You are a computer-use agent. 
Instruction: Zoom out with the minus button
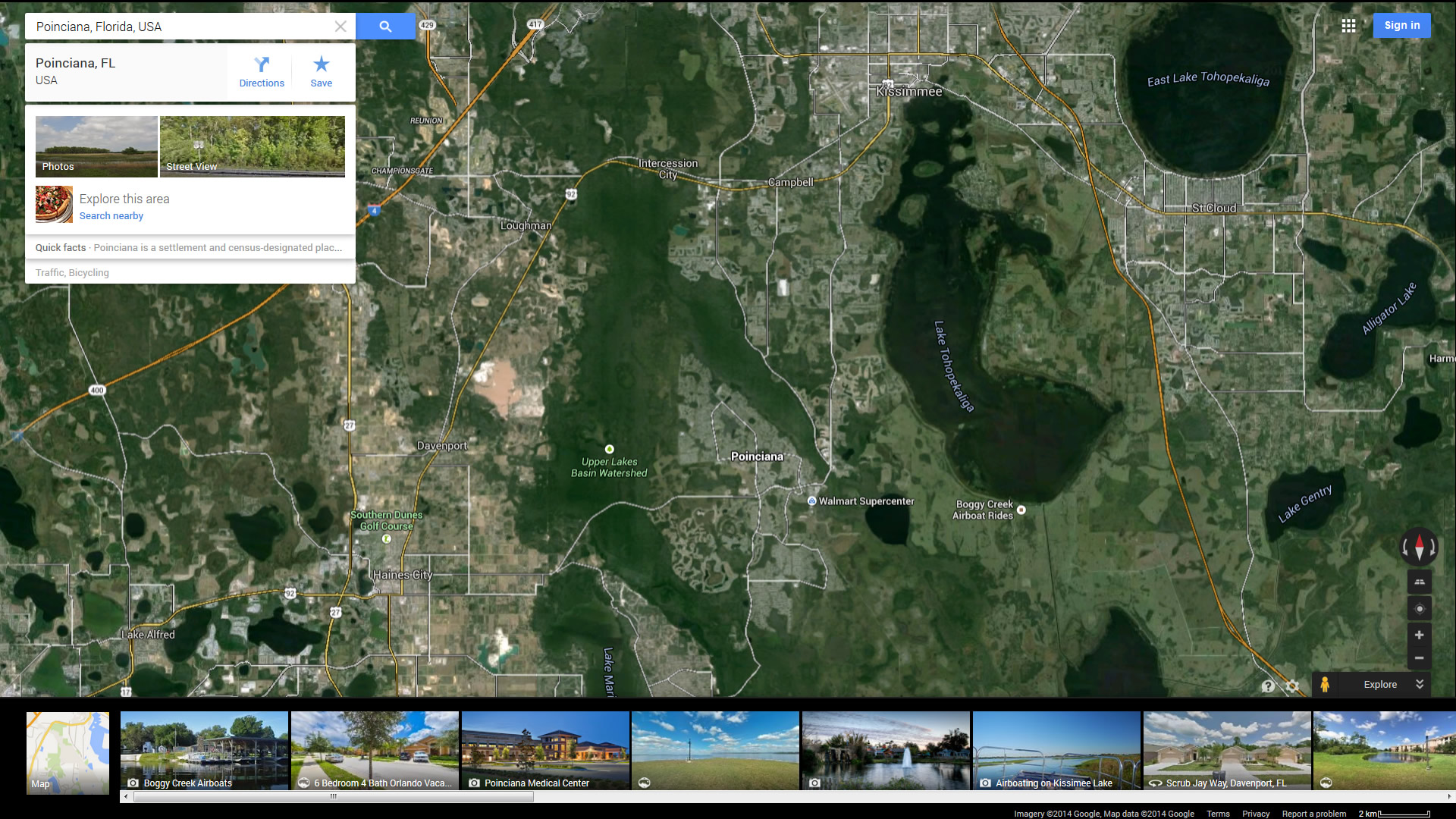tap(1419, 658)
